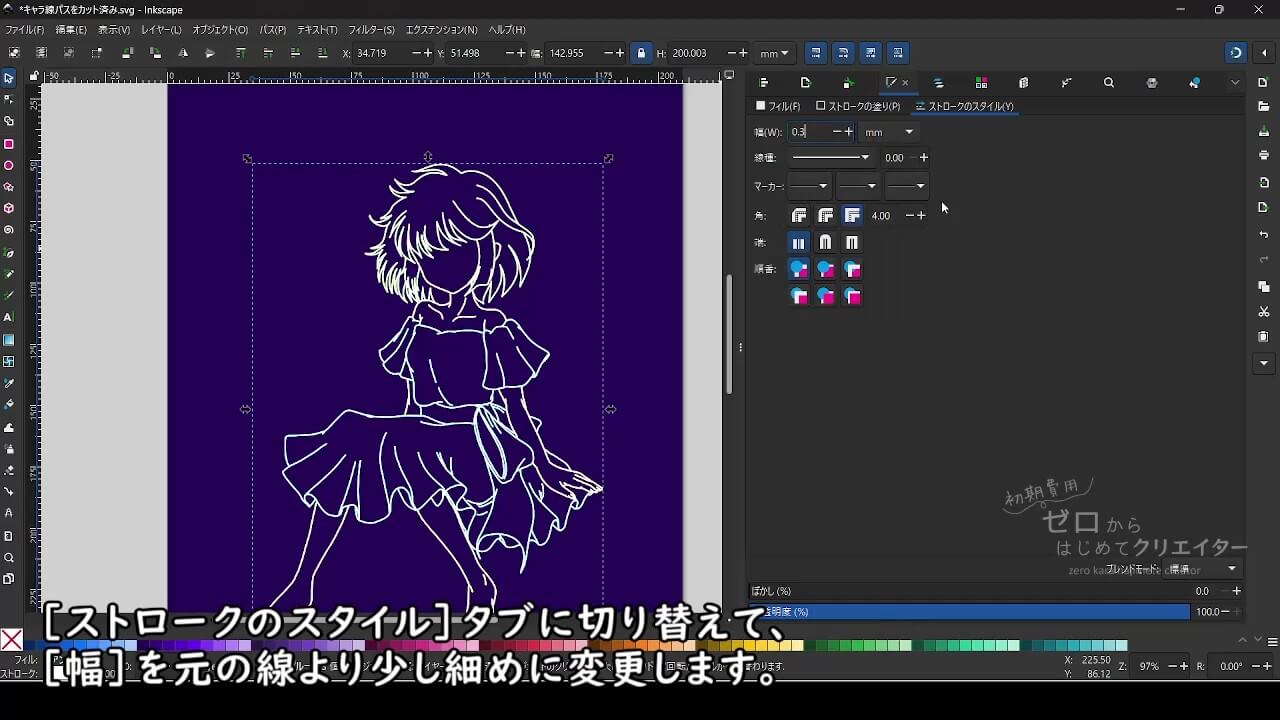Select the Rectangle tool in the toolbox
The image size is (1280, 720).
pos(9,144)
